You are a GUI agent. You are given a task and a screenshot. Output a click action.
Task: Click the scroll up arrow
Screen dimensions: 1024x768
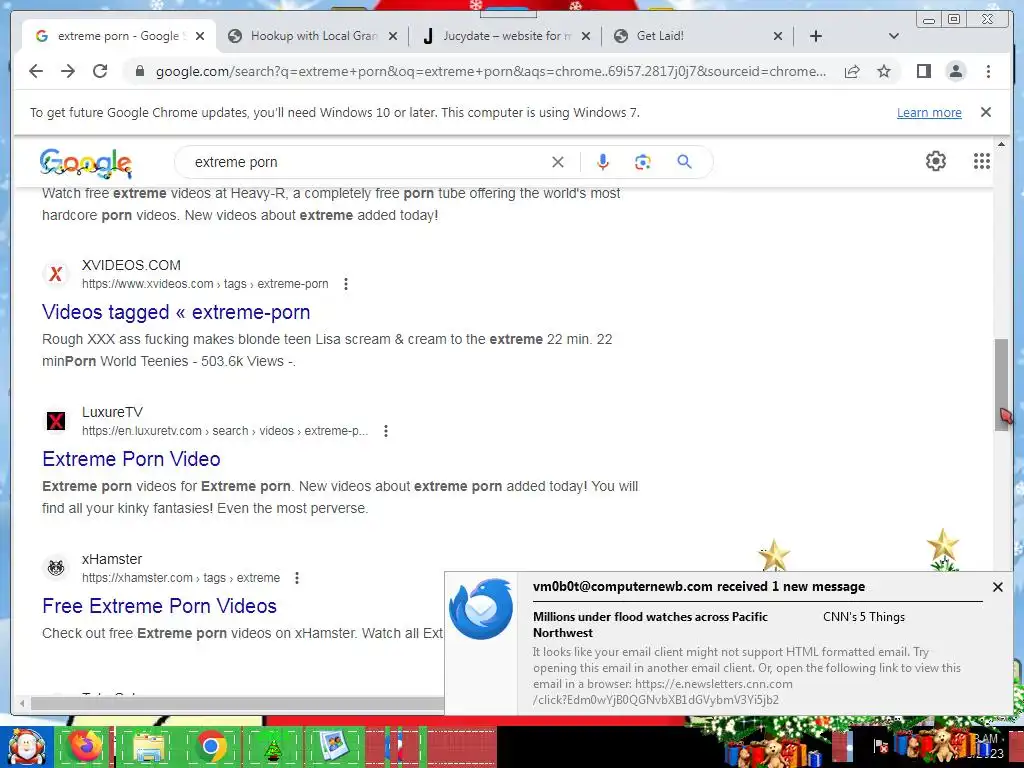click(1001, 144)
